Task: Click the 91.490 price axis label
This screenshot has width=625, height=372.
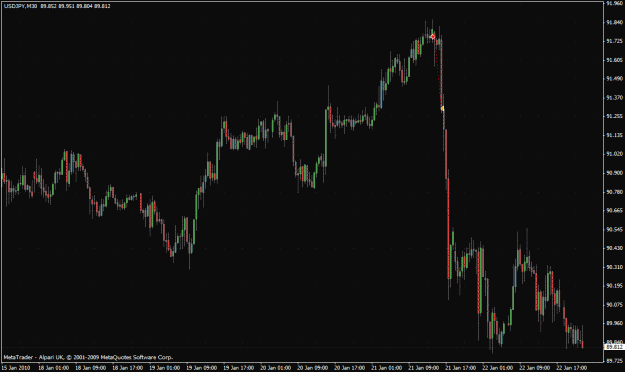Action: [614, 79]
